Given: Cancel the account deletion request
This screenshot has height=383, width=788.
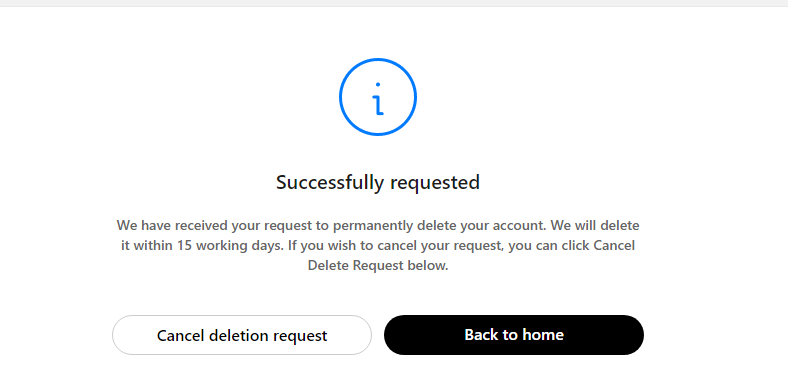Looking at the screenshot, I should 242,335.
